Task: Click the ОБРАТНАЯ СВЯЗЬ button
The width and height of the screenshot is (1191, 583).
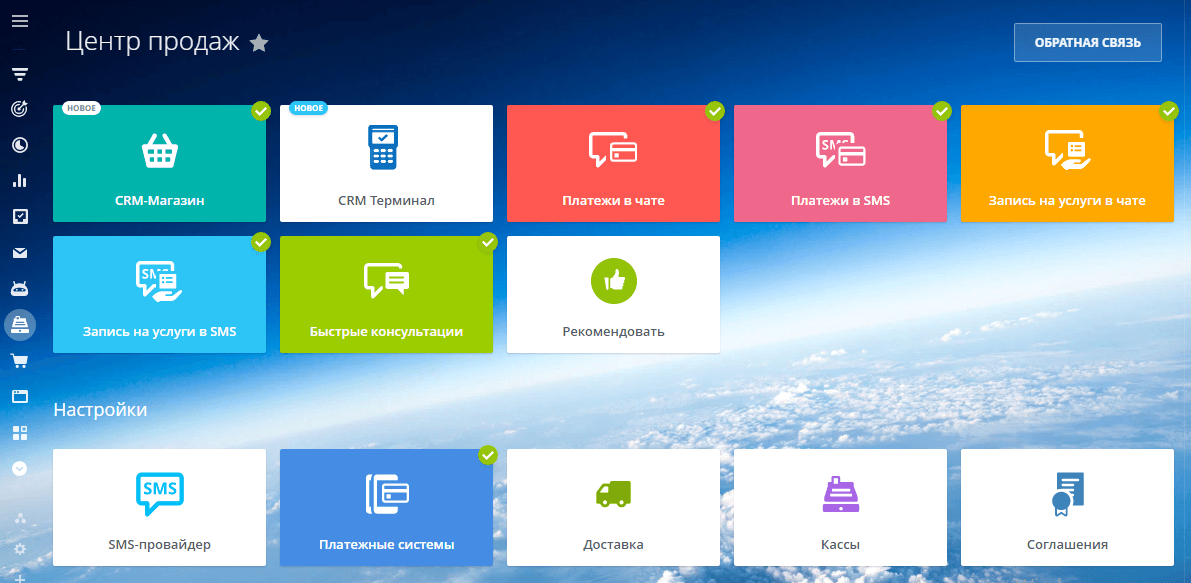Action: pyautogui.click(x=1088, y=43)
